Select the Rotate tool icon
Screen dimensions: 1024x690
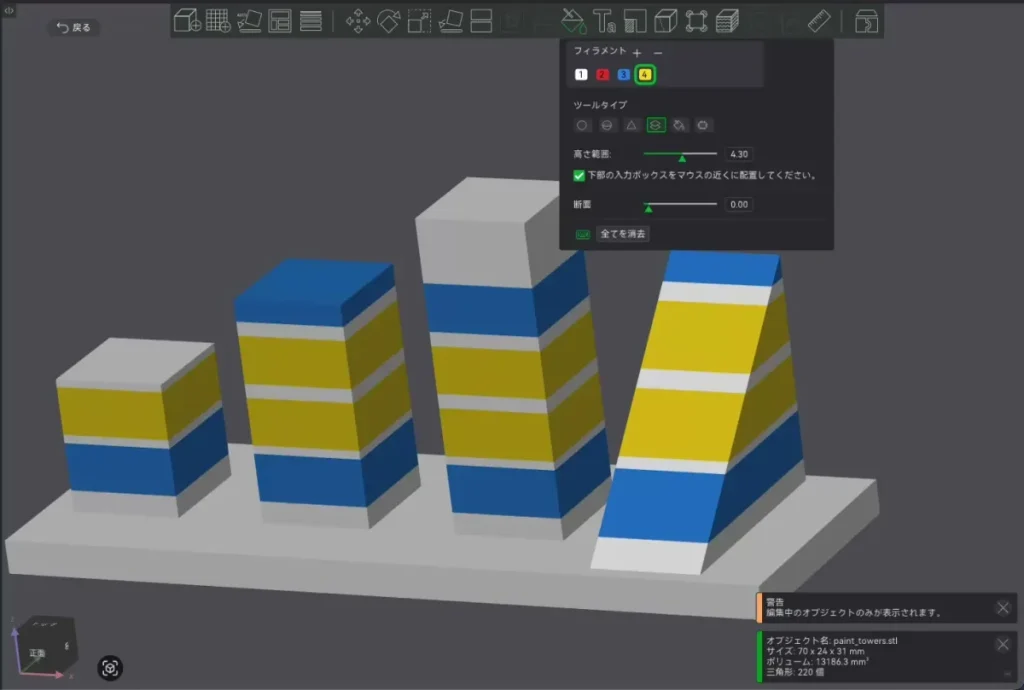coord(389,21)
